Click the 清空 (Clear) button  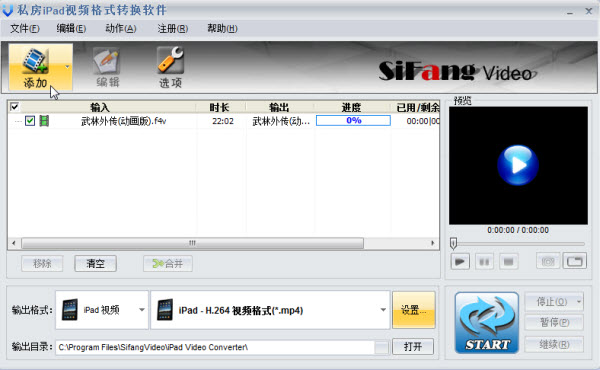(x=95, y=263)
